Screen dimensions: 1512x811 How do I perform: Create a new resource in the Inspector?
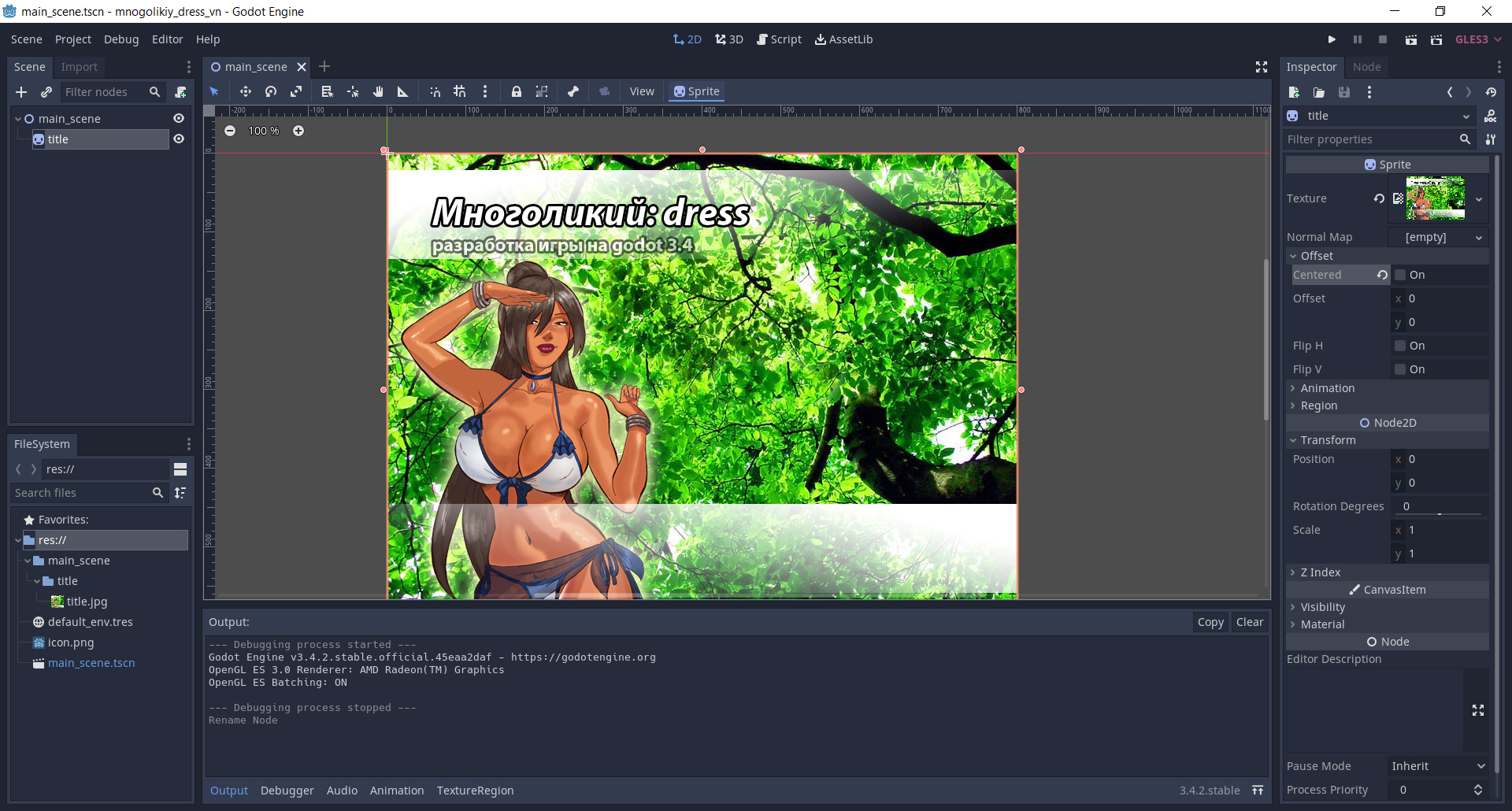click(1294, 92)
